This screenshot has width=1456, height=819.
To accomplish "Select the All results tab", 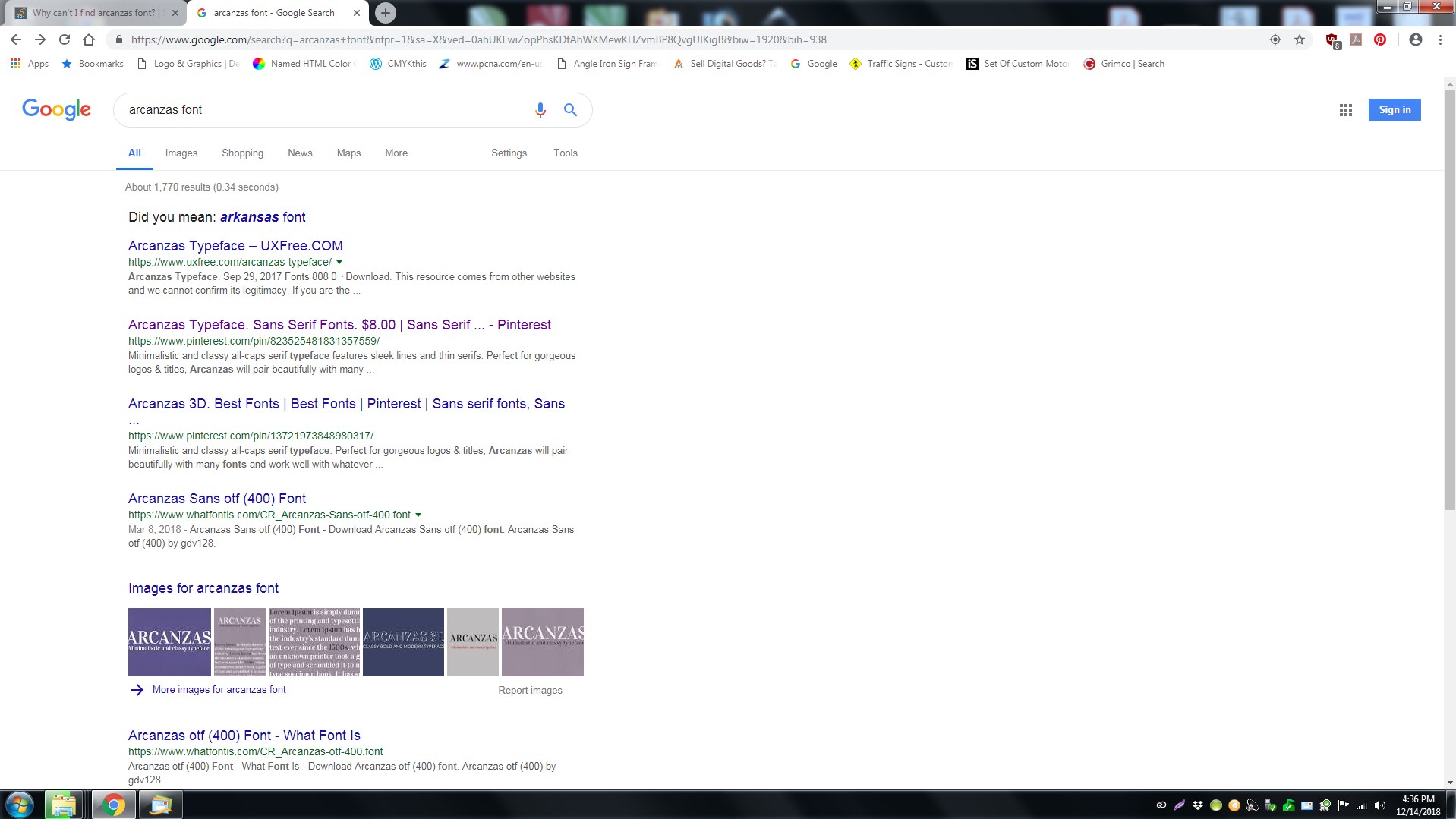I will pos(134,153).
